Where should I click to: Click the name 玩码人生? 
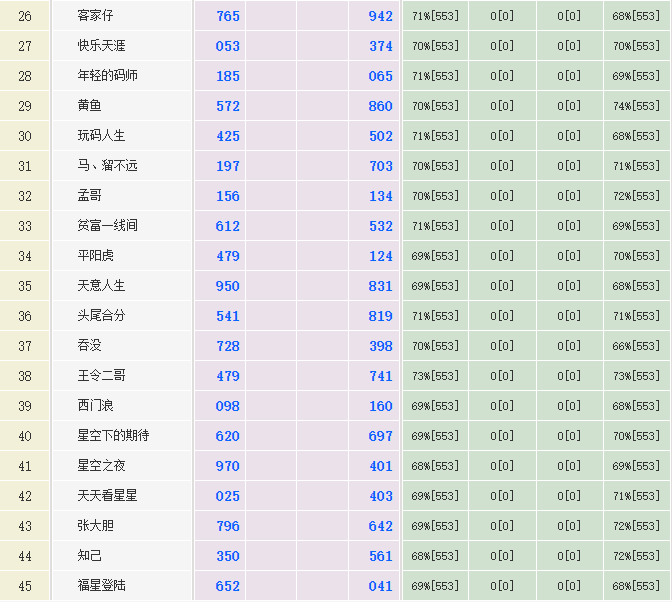pos(102,136)
